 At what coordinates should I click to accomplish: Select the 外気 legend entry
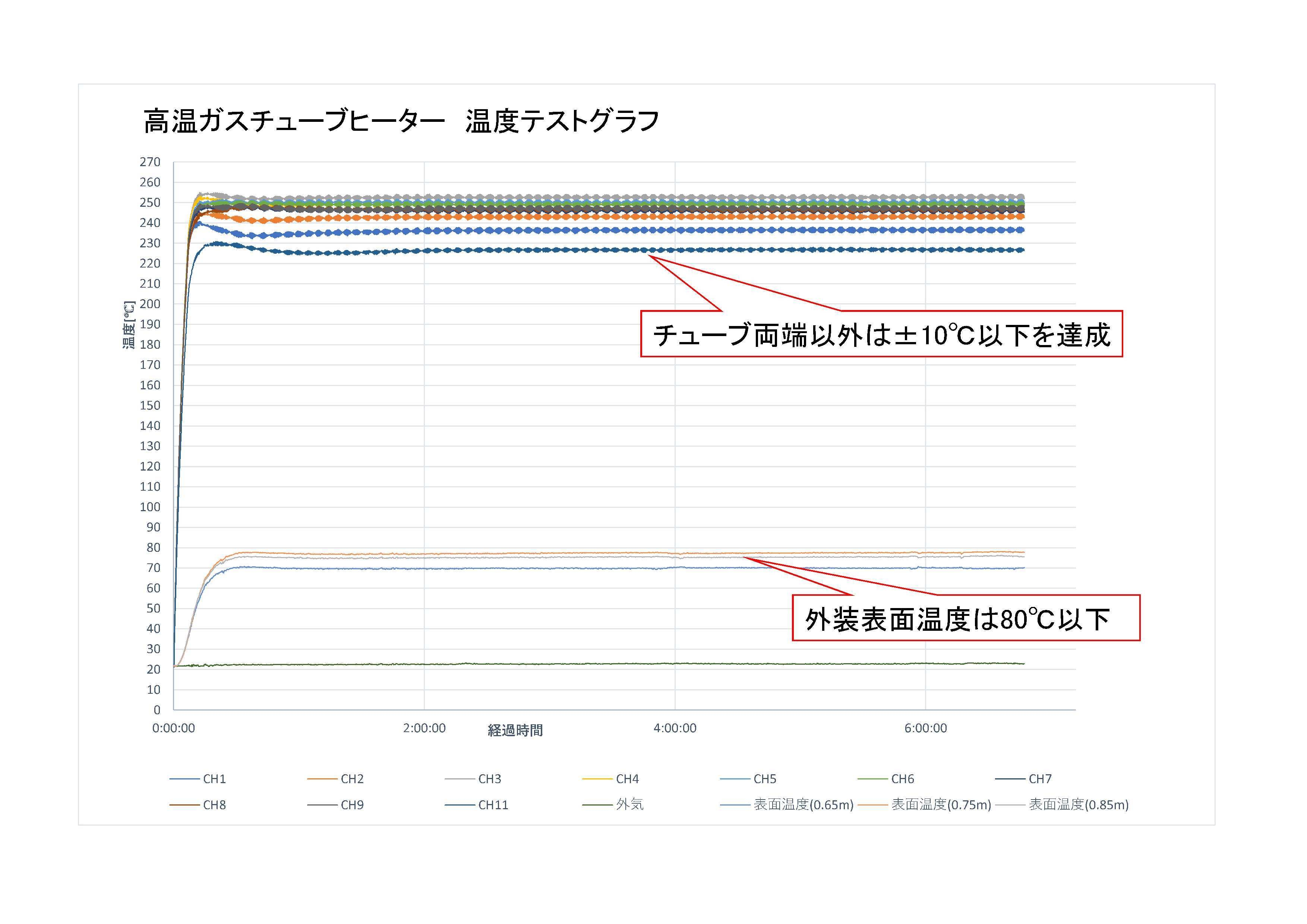pos(629,804)
